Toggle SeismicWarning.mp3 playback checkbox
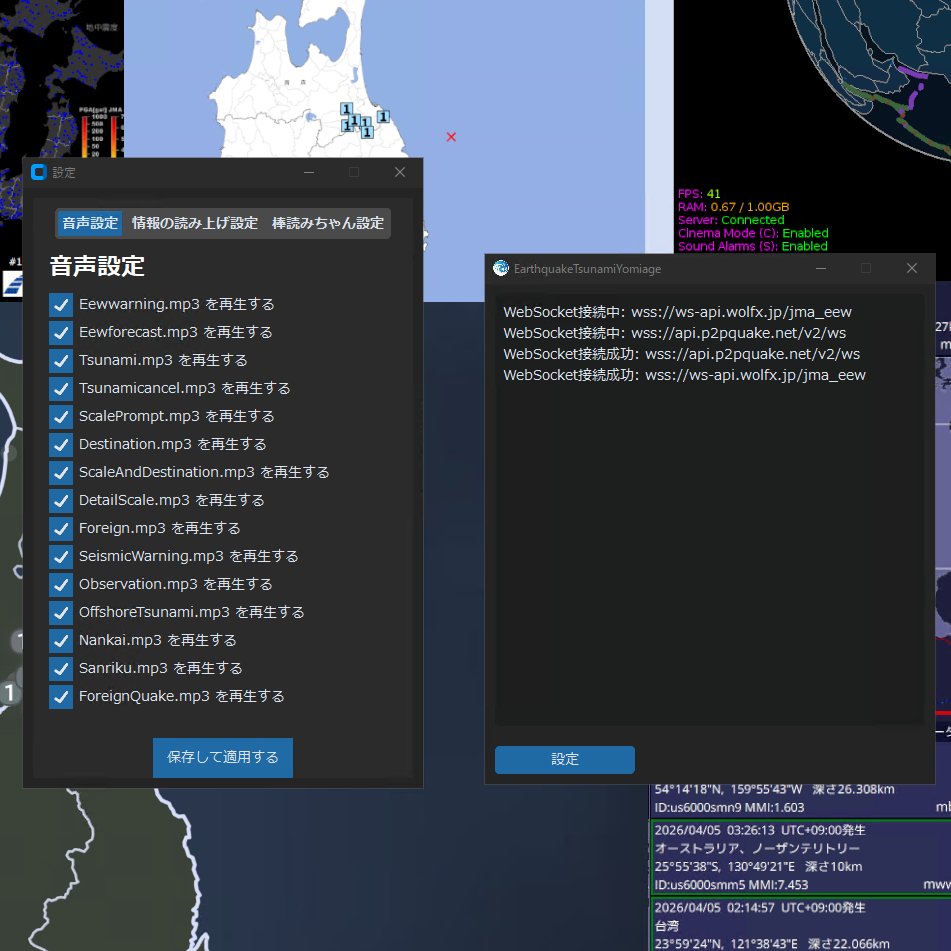The image size is (951, 951). (x=61, y=556)
